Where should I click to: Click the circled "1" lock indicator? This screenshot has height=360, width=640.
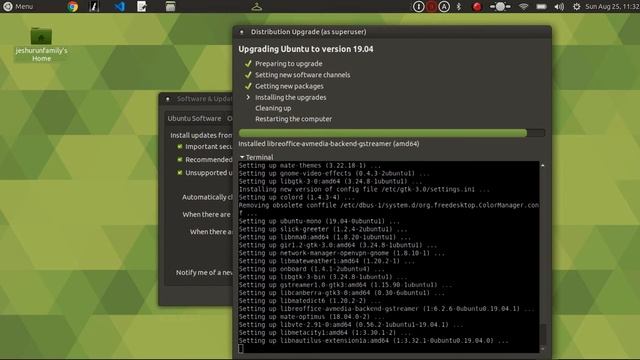pyautogui.click(x=418, y=7)
